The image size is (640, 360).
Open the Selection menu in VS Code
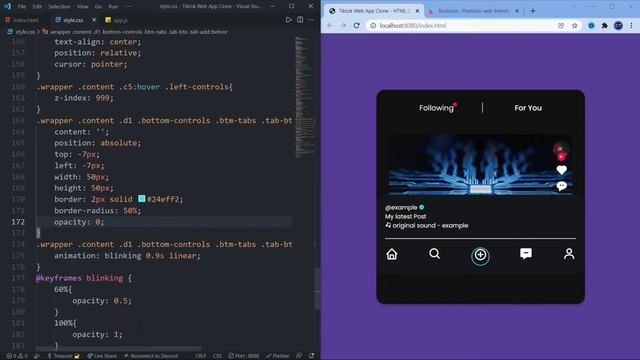[59, 7]
